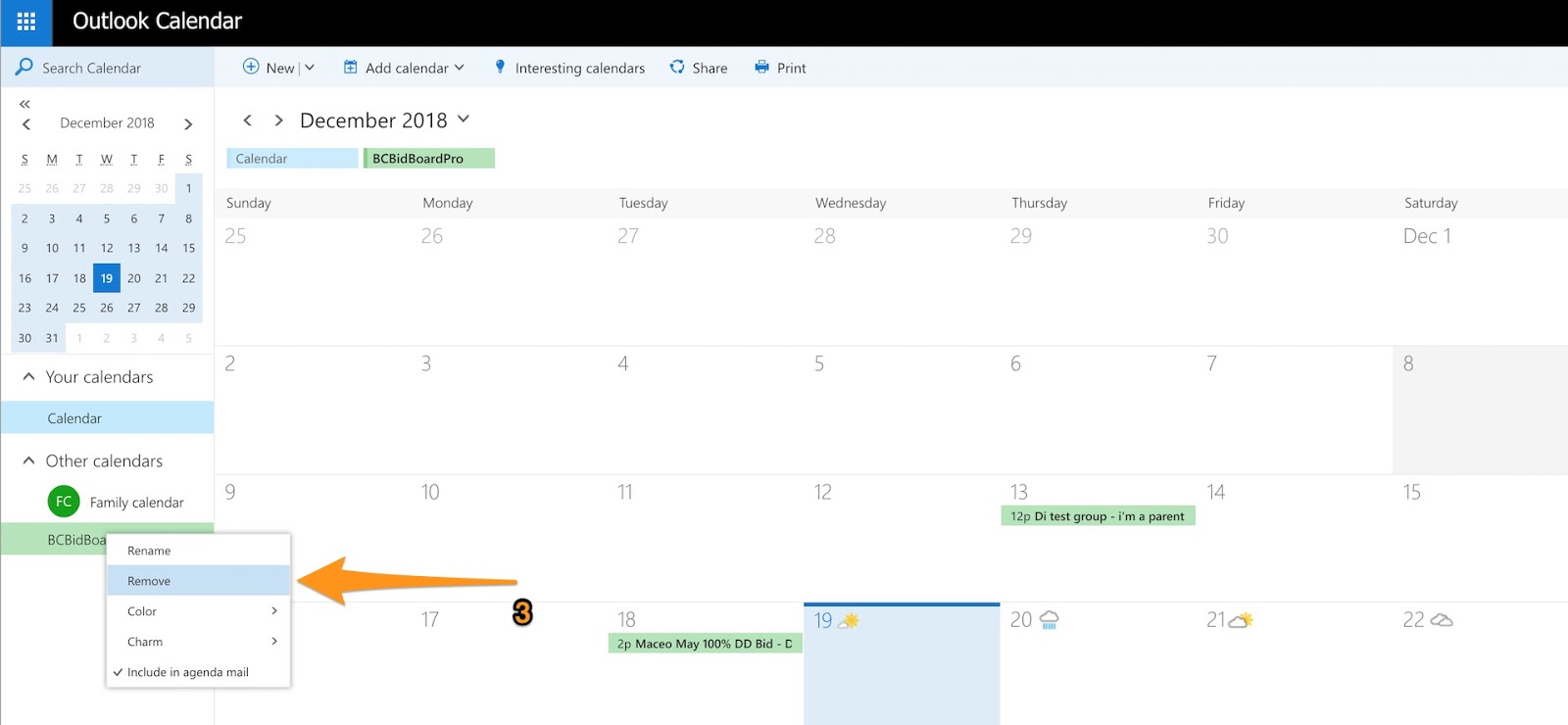Select day 7 in mini calendar
This screenshot has height=725, width=1568.
click(x=162, y=218)
